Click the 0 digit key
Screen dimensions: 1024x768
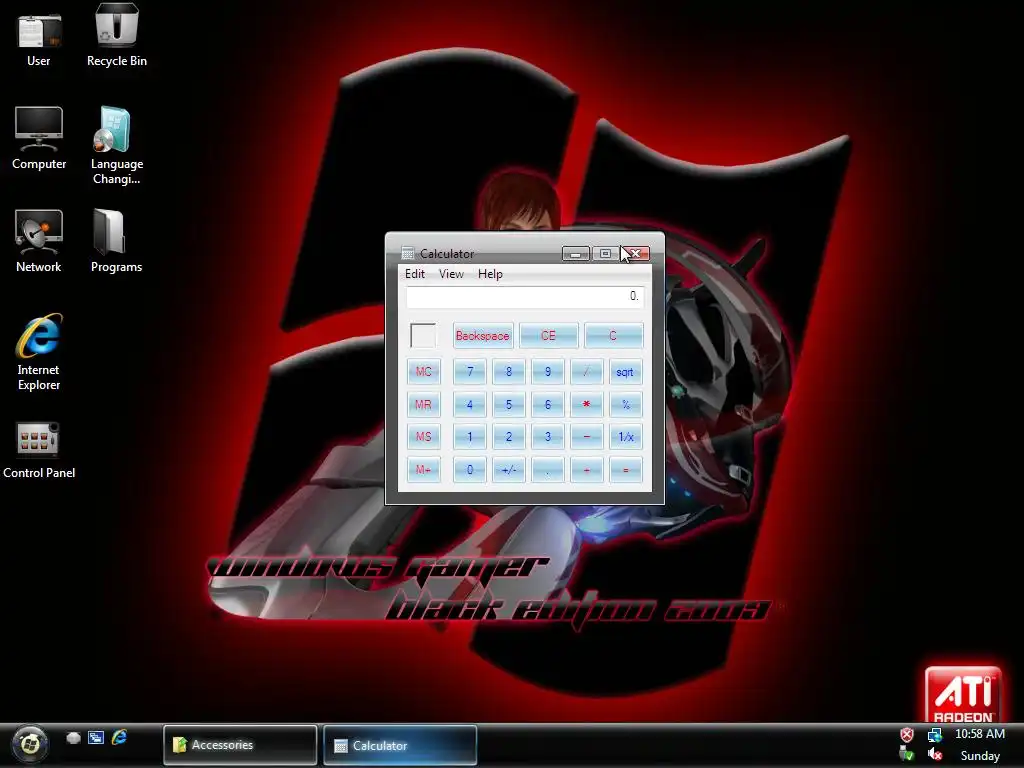(470, 470)
